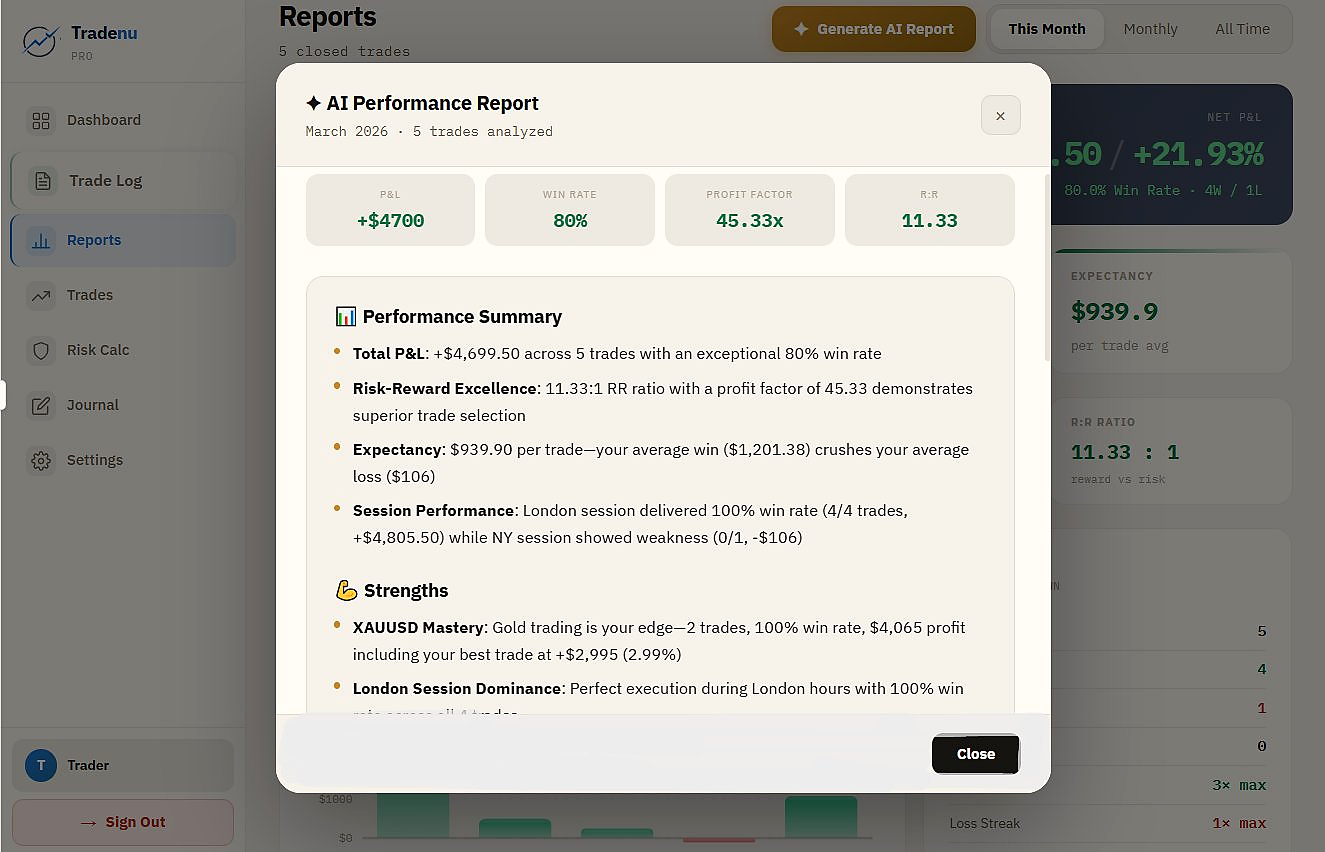Close the AI report with the Close button
Image resolution: width=1325 pixels, height=852 pixels.
[x=975, y=754]
